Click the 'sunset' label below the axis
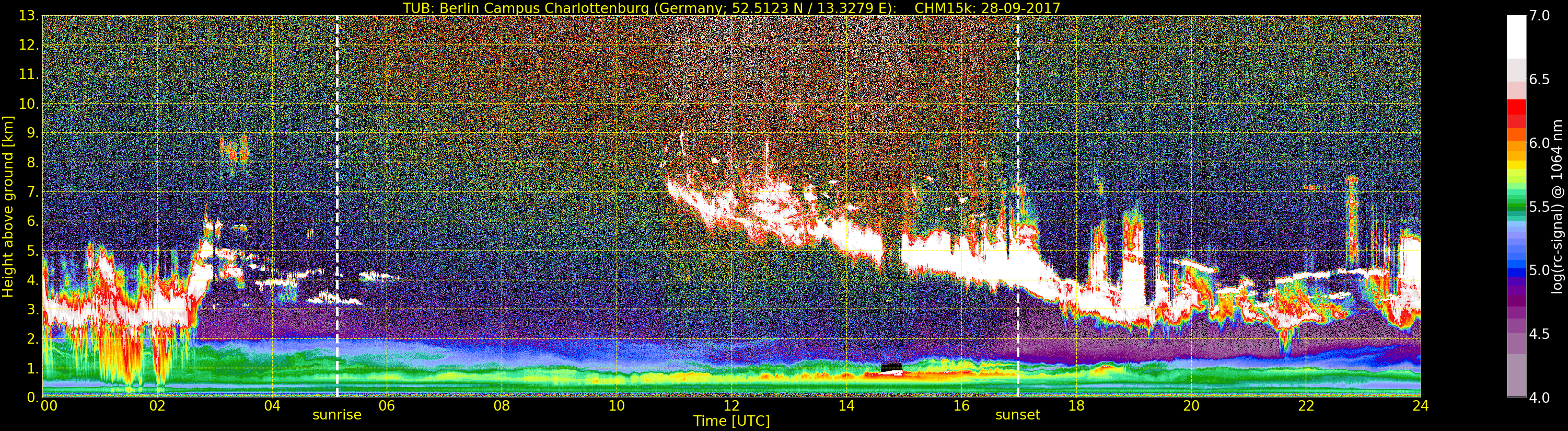1568x431 pixels. click(x=1017, y=415)
